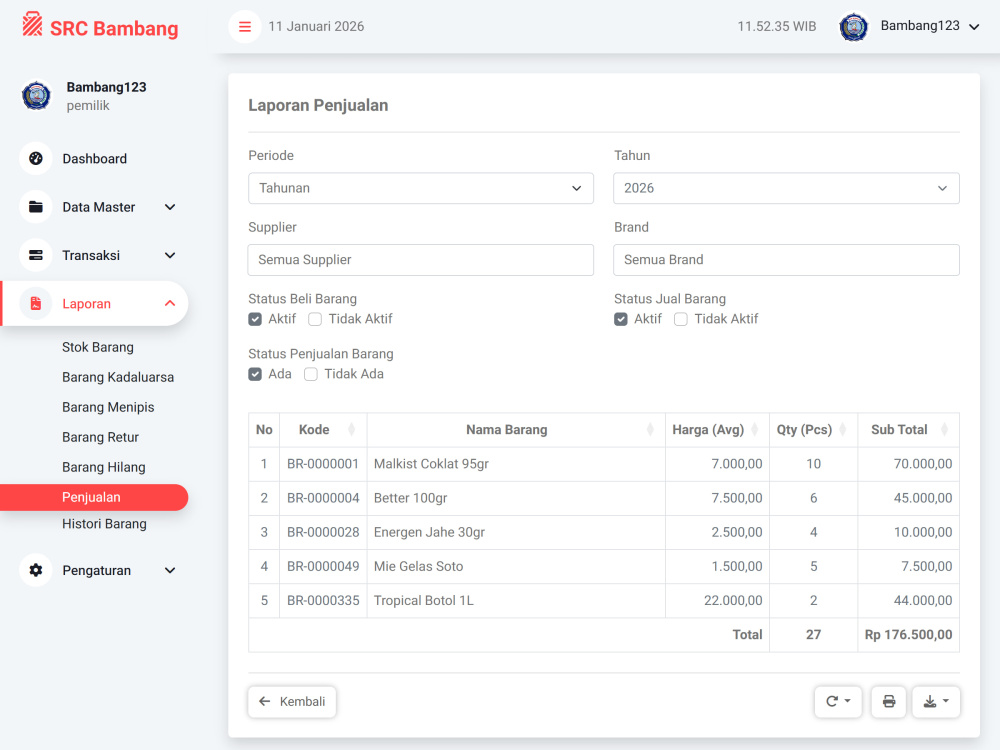Sort table by Harga (Avg) column

pyautogui.click(x=754, y=430)
